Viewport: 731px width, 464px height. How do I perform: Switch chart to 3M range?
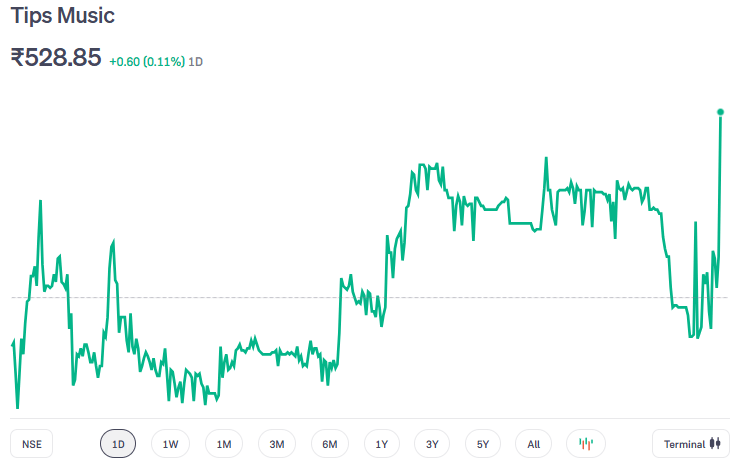click(x=277, y=443)
